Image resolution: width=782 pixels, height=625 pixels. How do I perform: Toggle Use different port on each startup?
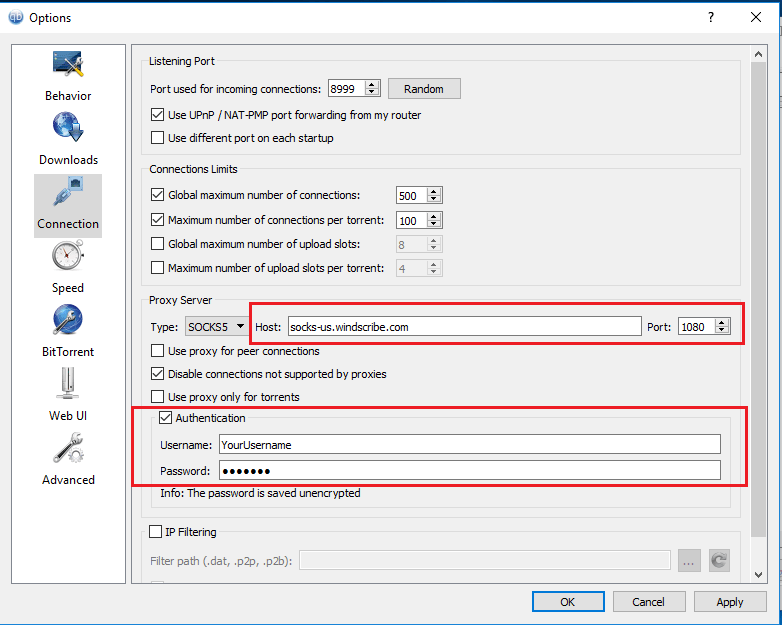coord(158,138)
